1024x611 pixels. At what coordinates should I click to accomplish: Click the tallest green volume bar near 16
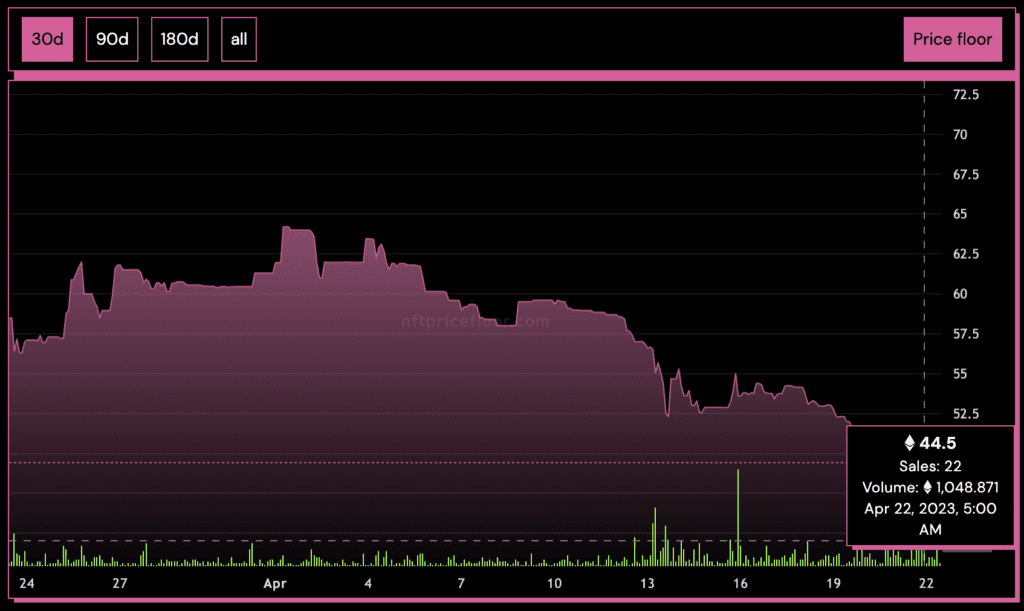(738, 517)
